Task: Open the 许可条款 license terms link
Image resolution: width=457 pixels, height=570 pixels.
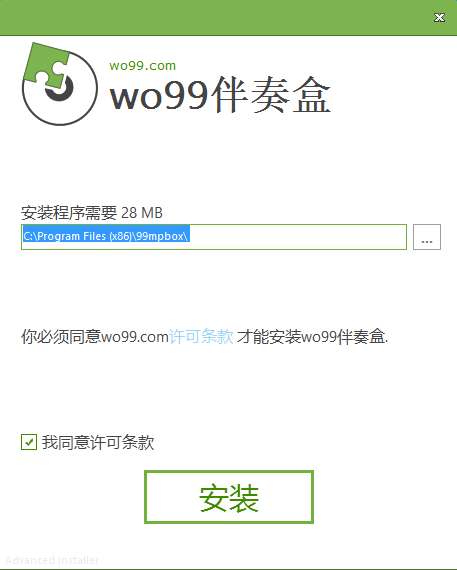Action: 201,336
